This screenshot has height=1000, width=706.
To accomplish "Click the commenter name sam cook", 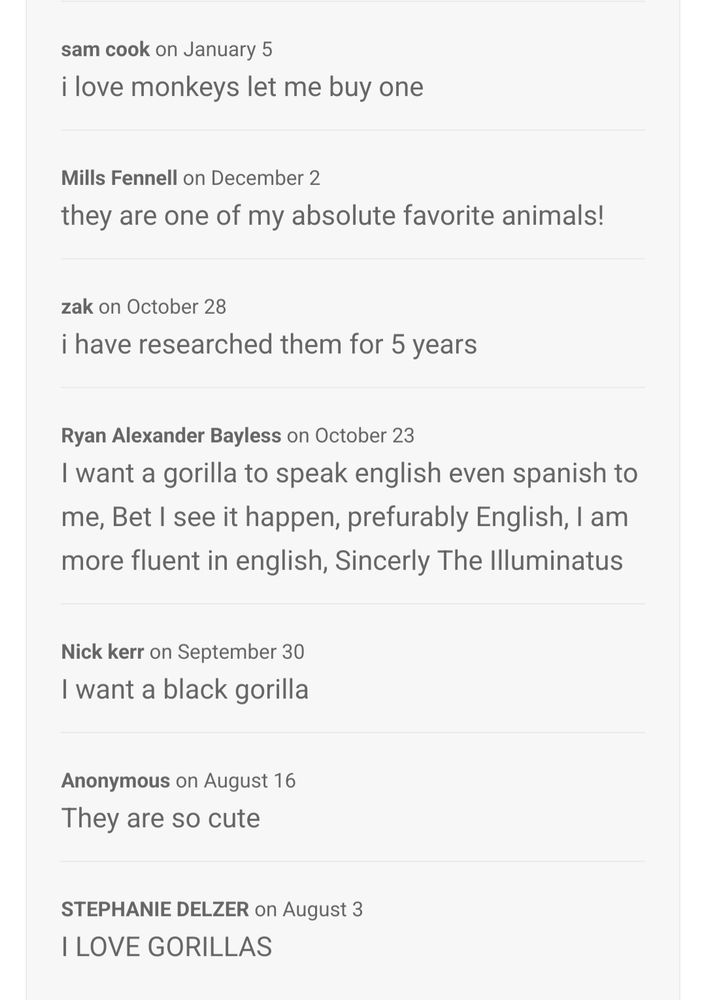I will click(105, 49).
